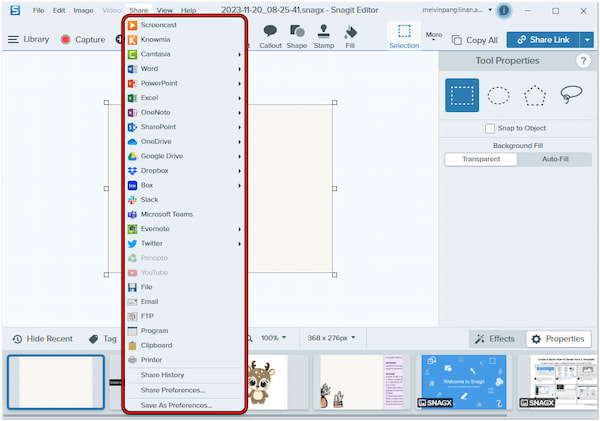Open the Edit menu
The image size is (600, 421).
pos(59,10)
